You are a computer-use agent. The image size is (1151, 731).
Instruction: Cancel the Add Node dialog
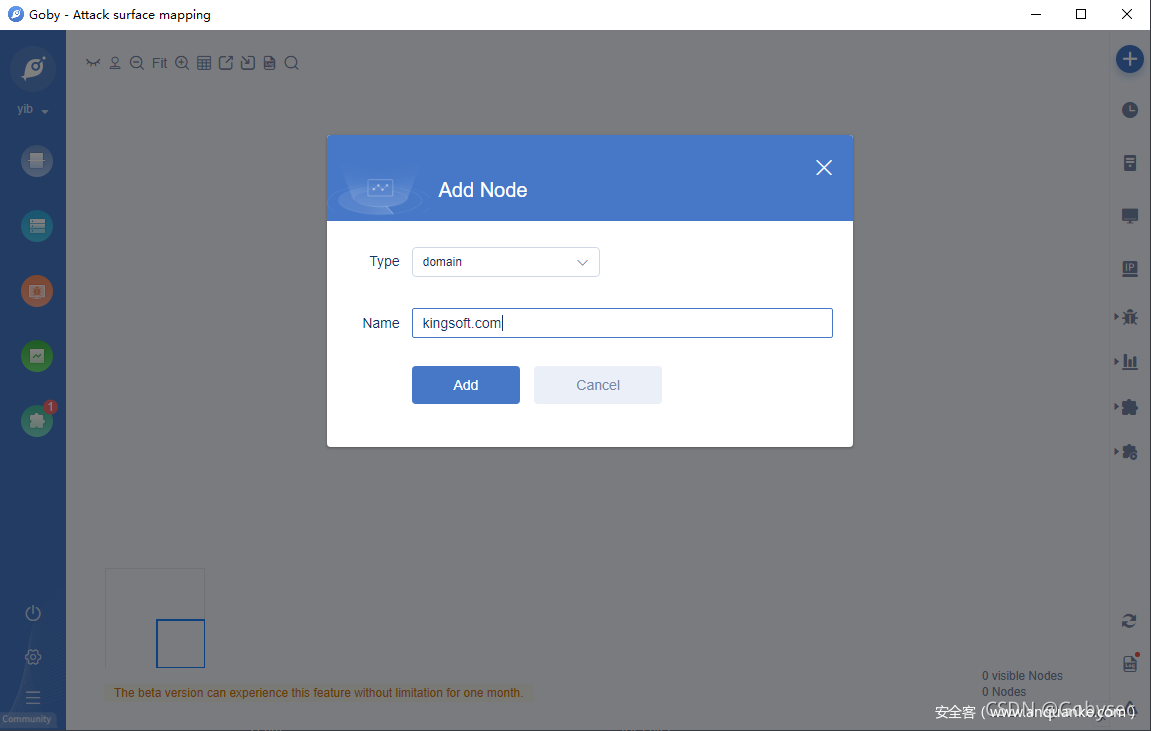click(597, 385)
